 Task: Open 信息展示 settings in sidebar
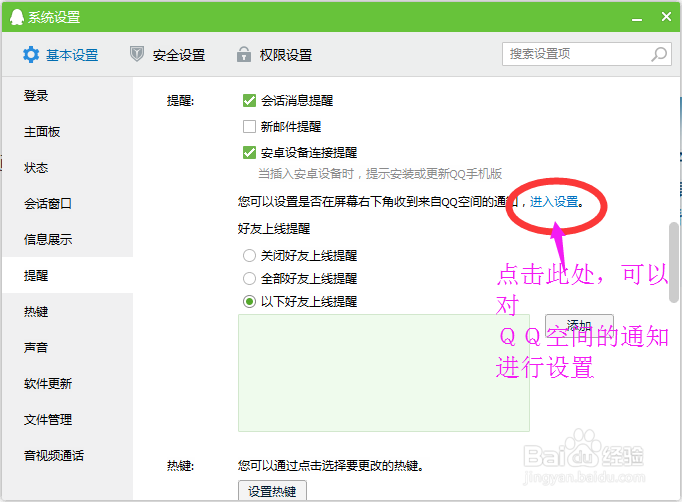67,240
